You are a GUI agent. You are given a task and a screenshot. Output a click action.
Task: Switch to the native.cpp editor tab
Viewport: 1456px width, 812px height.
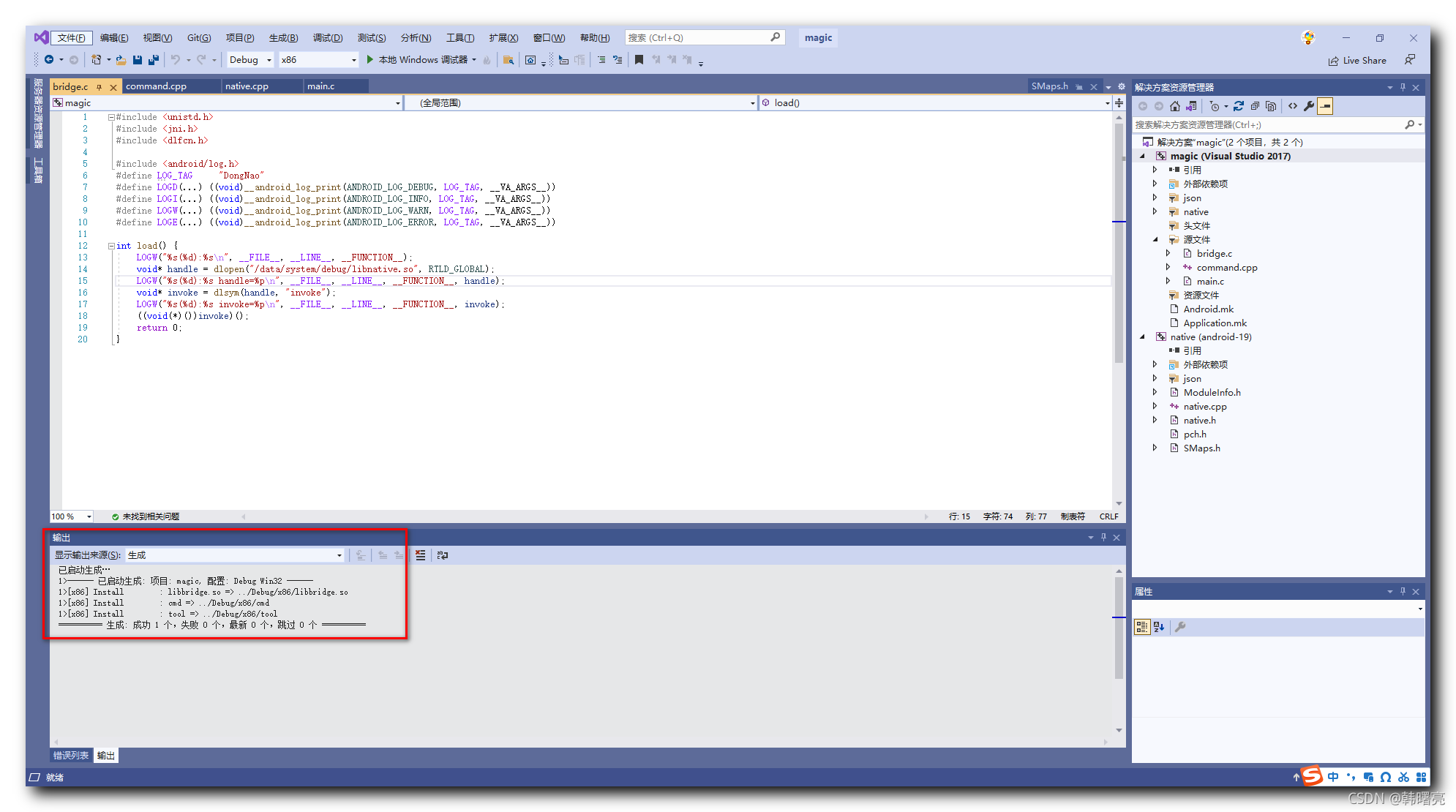point(247,86)
